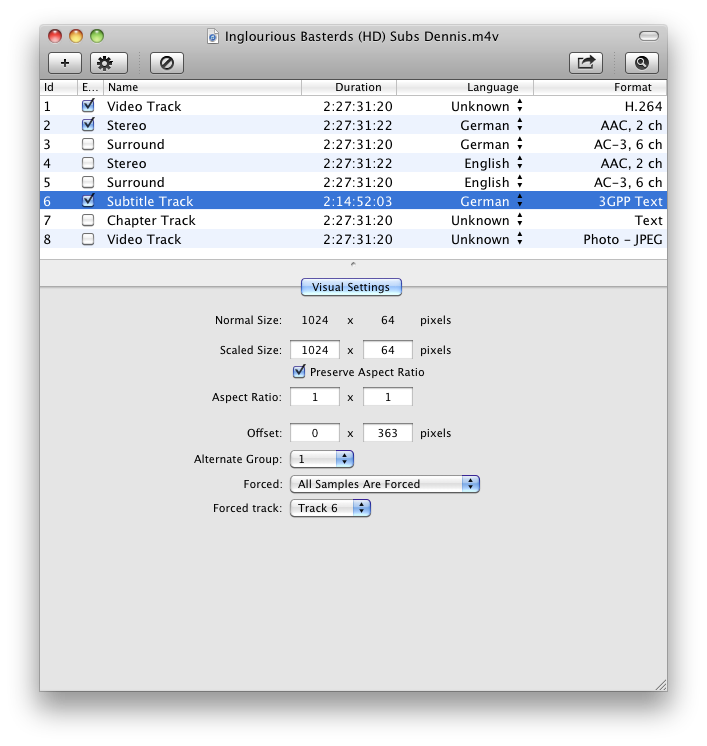Image resolution: width=707 pixels, height=746 pixels.
Task: Click the 'Text' format cell of row 7
Action: tap(648, 220)
